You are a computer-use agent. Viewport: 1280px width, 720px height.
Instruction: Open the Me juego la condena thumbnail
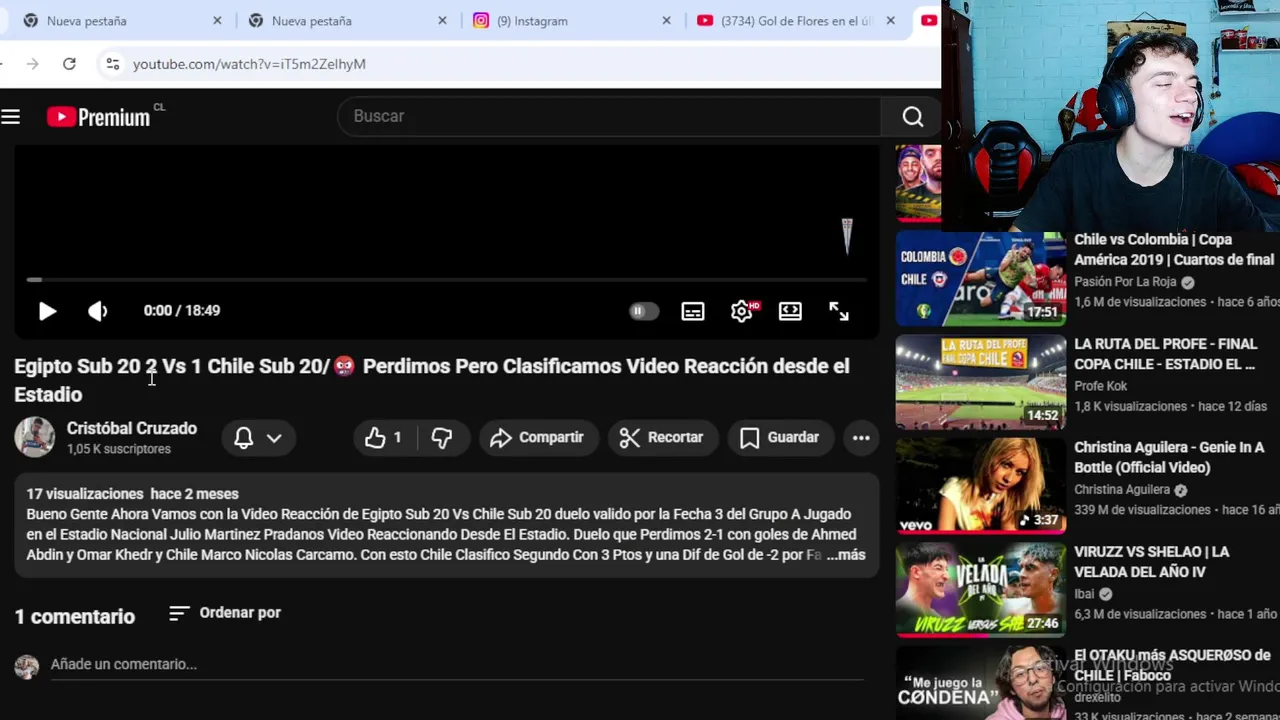[981, 684]
